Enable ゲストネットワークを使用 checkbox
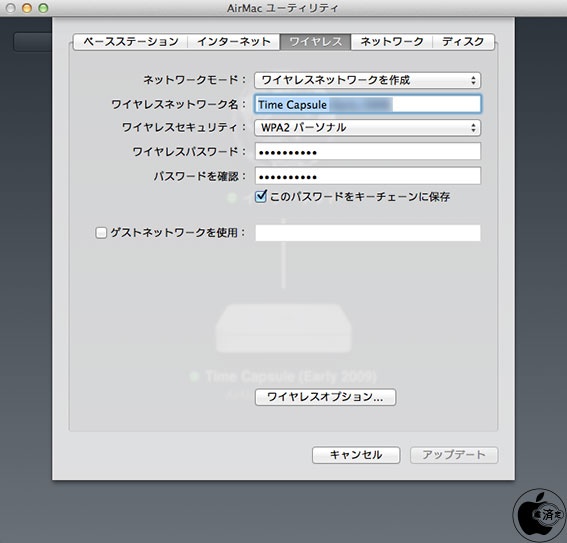The height and width of the screenshot is (543, 567). [x=101, y=232]
